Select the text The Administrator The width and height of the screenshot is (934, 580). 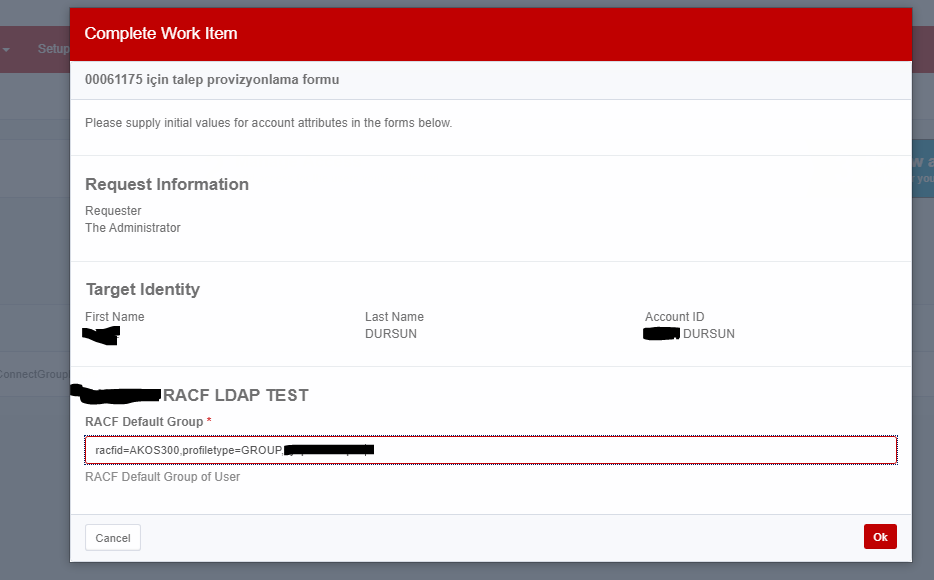pyautogui.click(x=133, y=228)
